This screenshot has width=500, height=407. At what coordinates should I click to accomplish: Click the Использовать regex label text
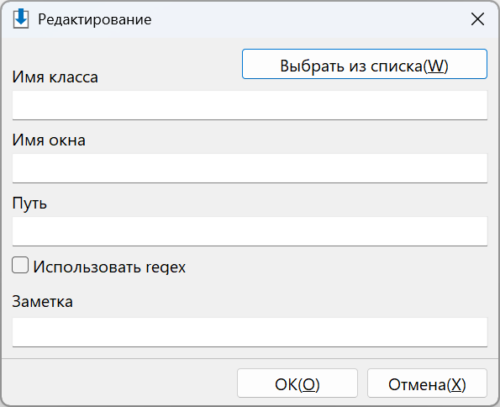(x=109, y=267)
